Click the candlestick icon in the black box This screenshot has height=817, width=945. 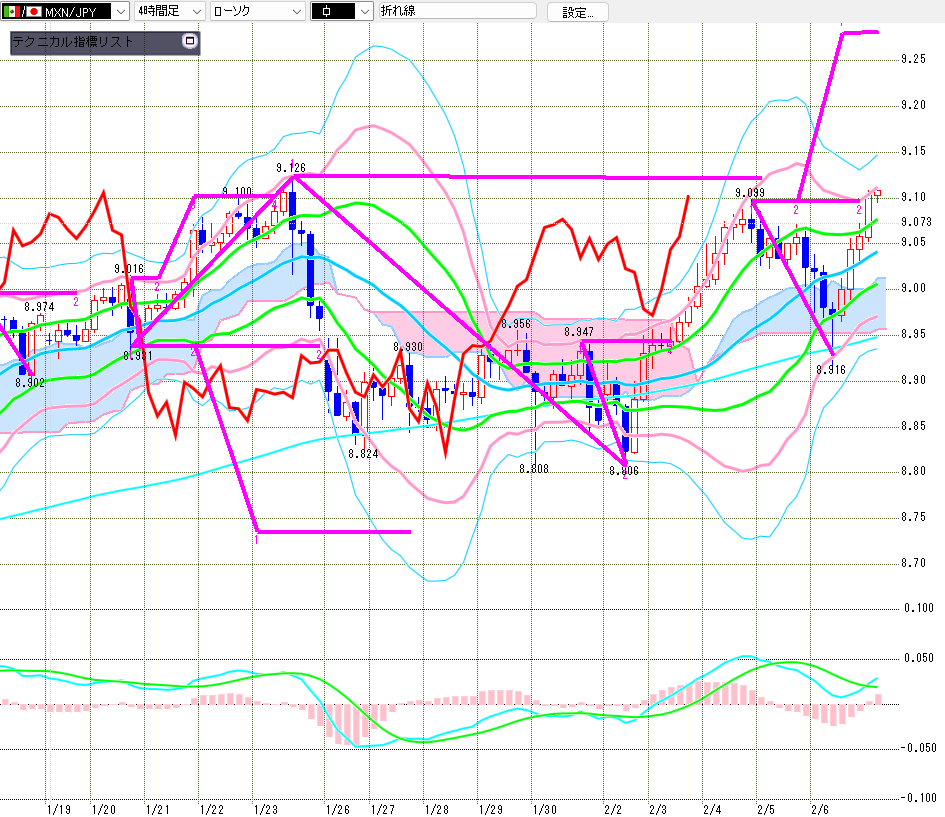327,11
